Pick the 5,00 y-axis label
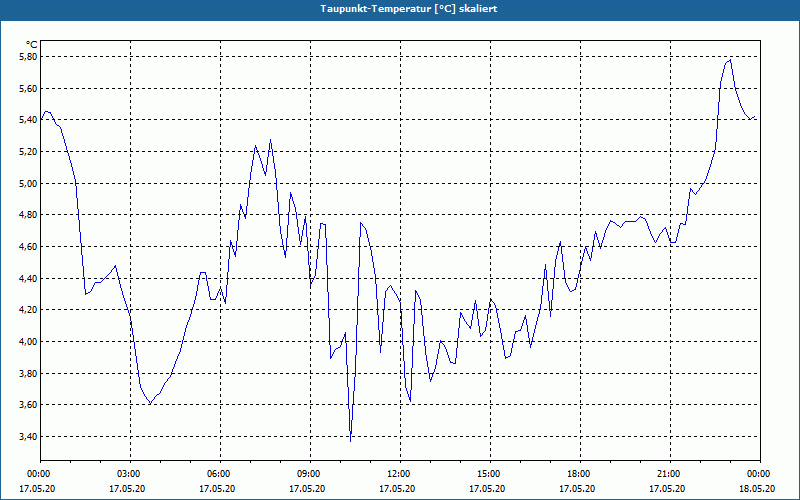Image resolution: width=800 pixels, height=500 pixels. pos(28,183)
